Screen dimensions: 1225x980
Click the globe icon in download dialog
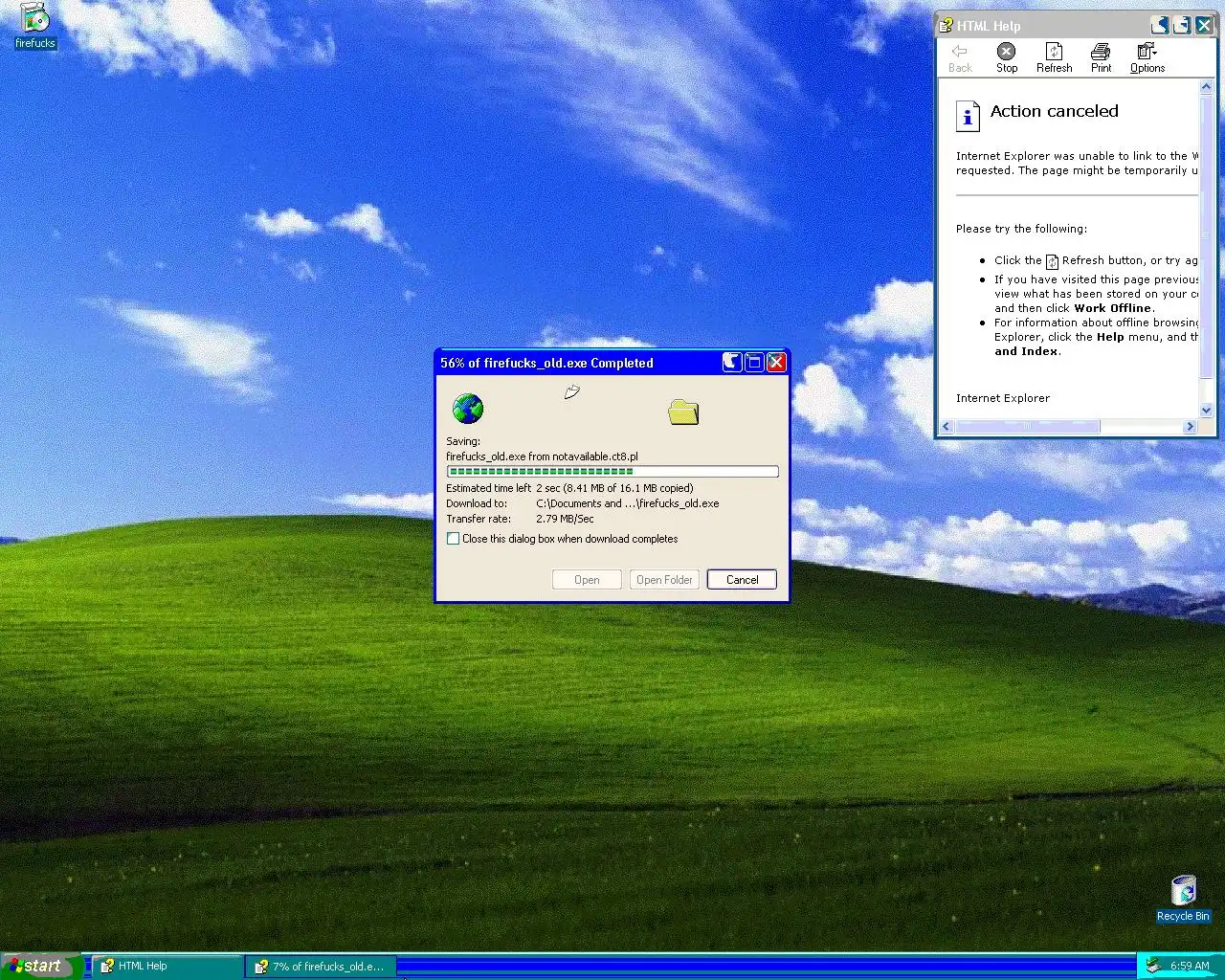coord(468,409)
